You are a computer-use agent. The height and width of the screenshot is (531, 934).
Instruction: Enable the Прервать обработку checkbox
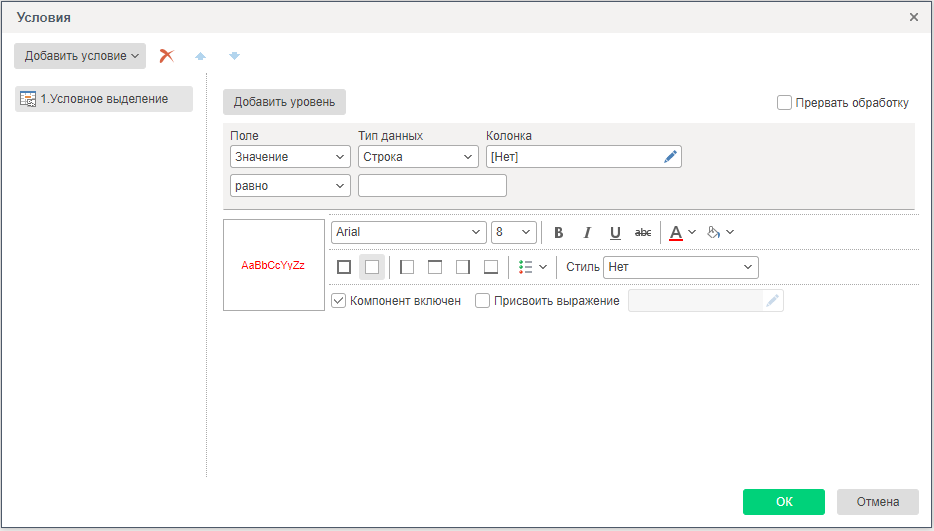point(784,102)
